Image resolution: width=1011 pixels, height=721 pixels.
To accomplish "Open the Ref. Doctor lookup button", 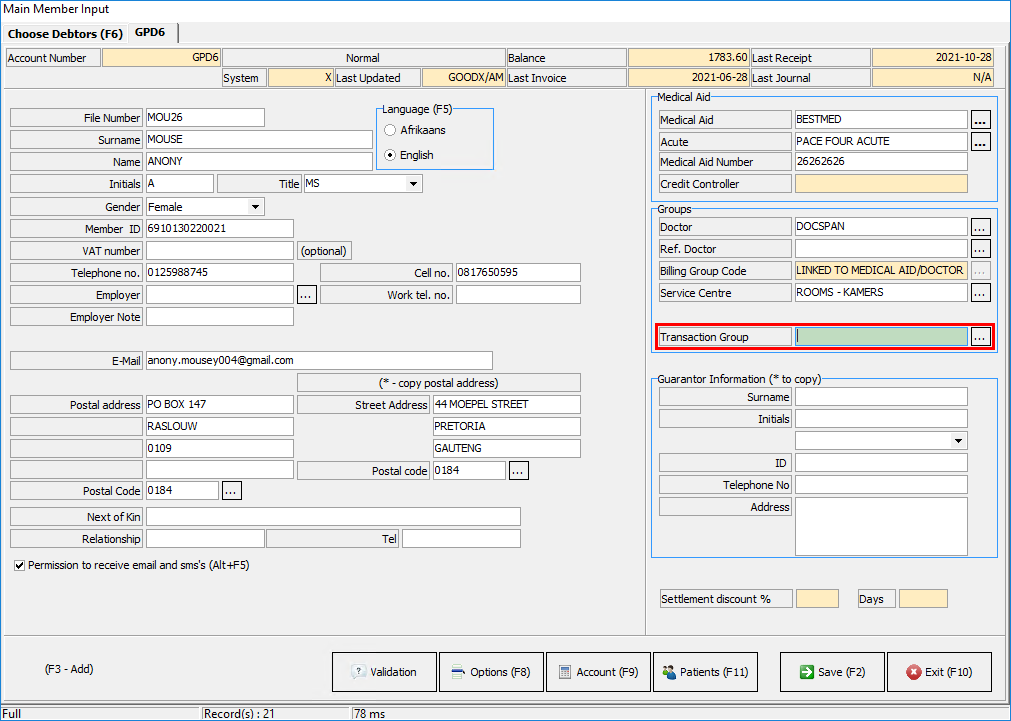I will pyautogui.click(x=980, y=249).
